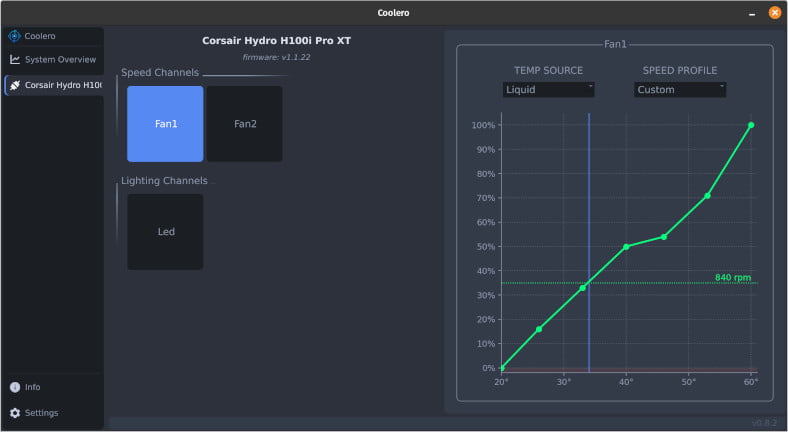This screenshot has width=788, height=432.
Task: Select the Fan1 speed channel
Action: pyautogui.click(x=165, y=124)
